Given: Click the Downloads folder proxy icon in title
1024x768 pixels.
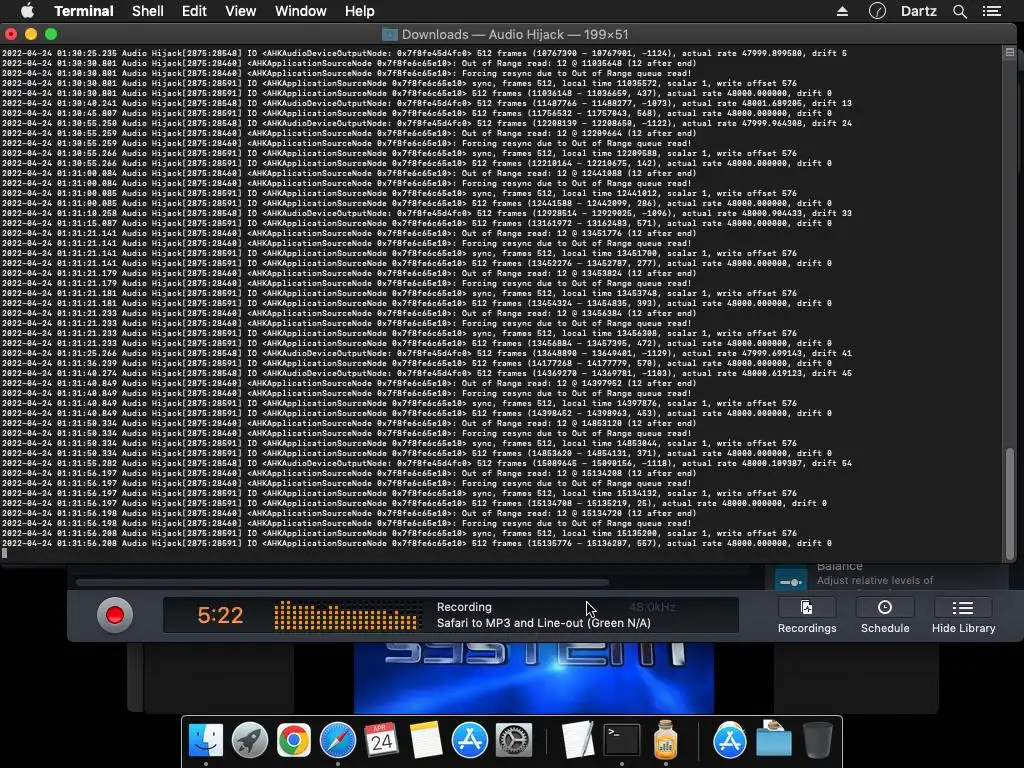Looking at the screenshot, I should pyautogui.click(x=390, y=35).
